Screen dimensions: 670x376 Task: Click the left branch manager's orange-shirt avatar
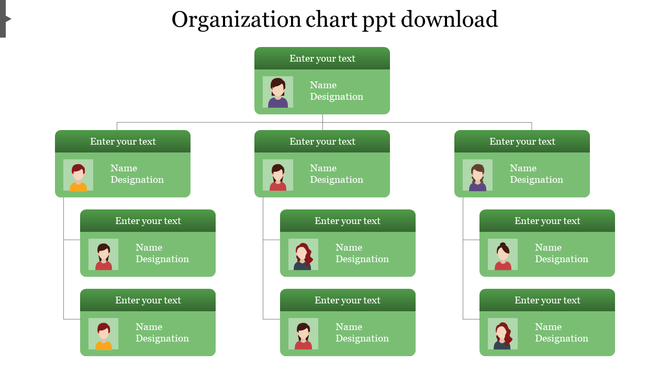pos(78,175)
